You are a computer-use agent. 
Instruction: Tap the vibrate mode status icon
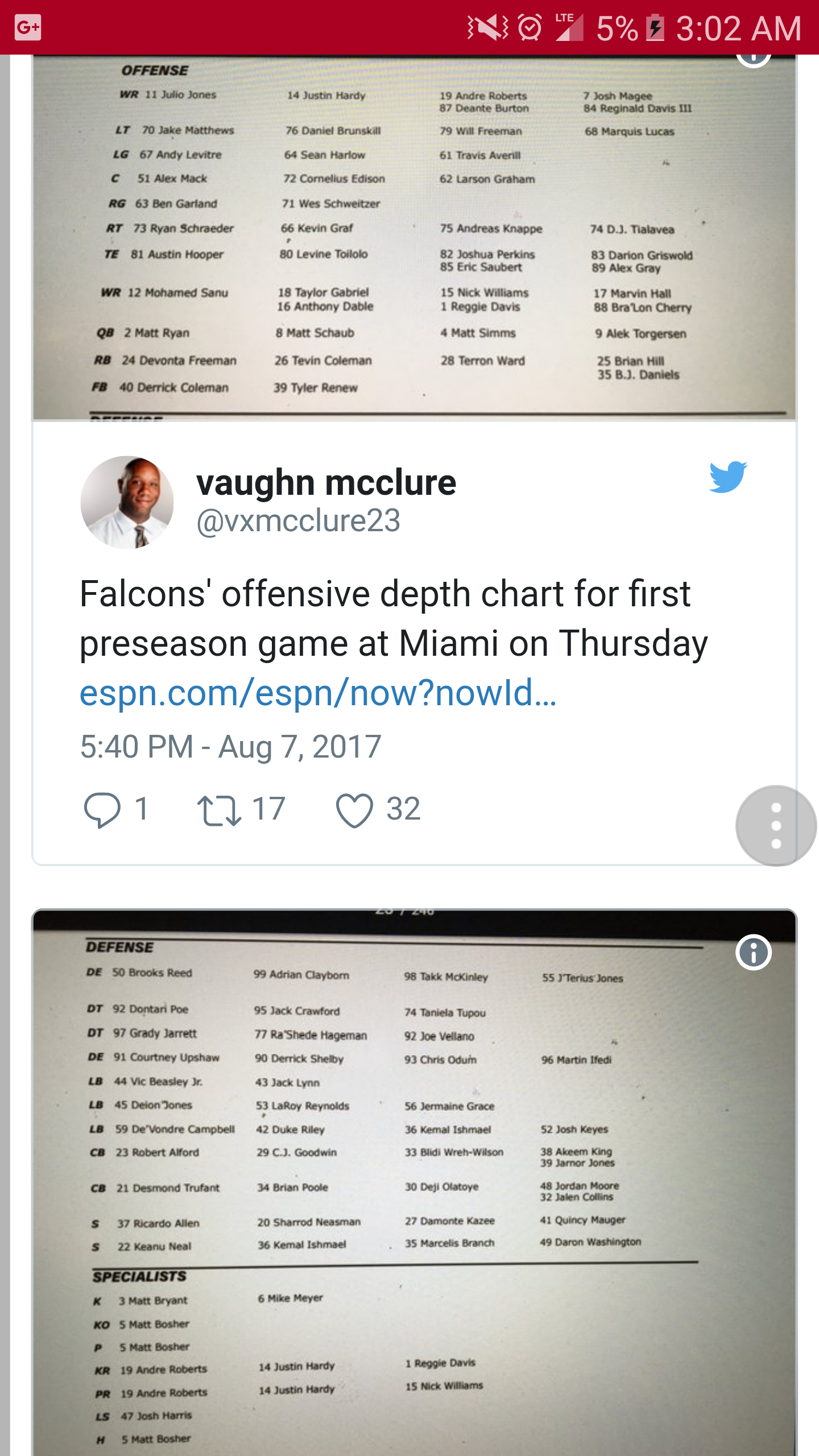tap(488, 27)
